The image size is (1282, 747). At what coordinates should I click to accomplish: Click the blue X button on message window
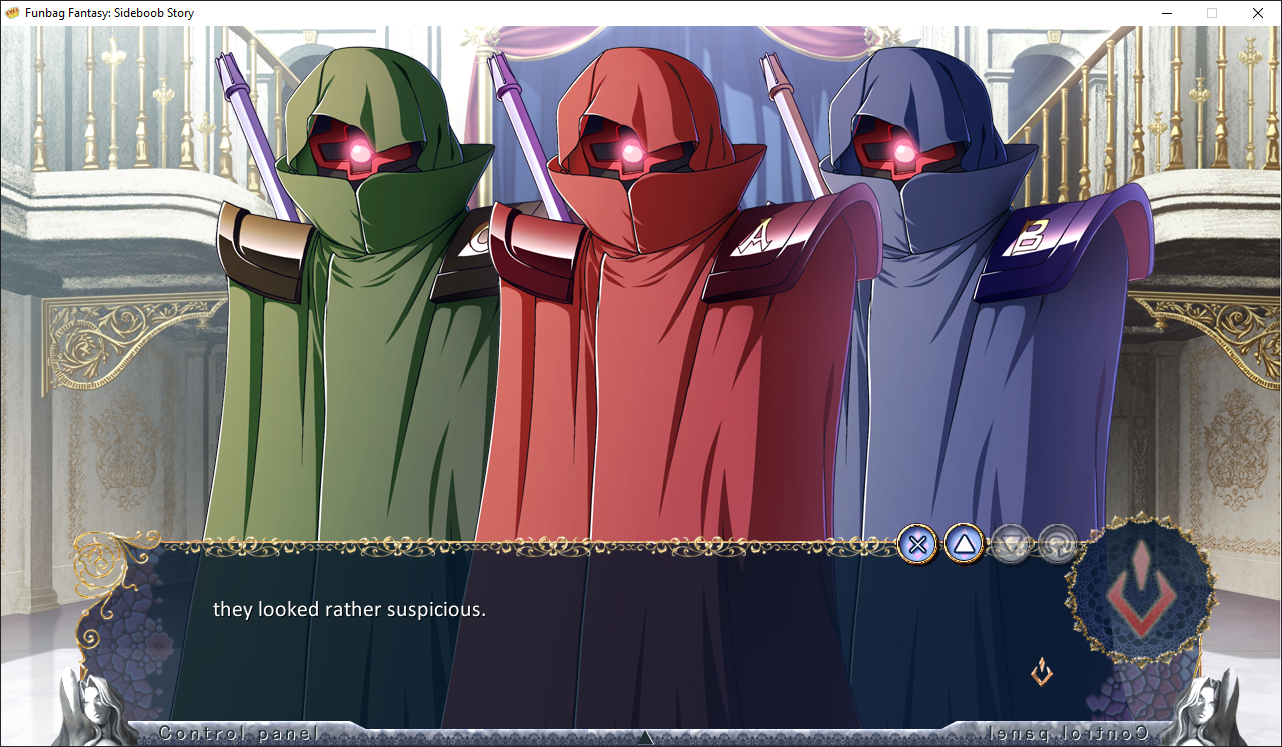[x=918, y=545]
